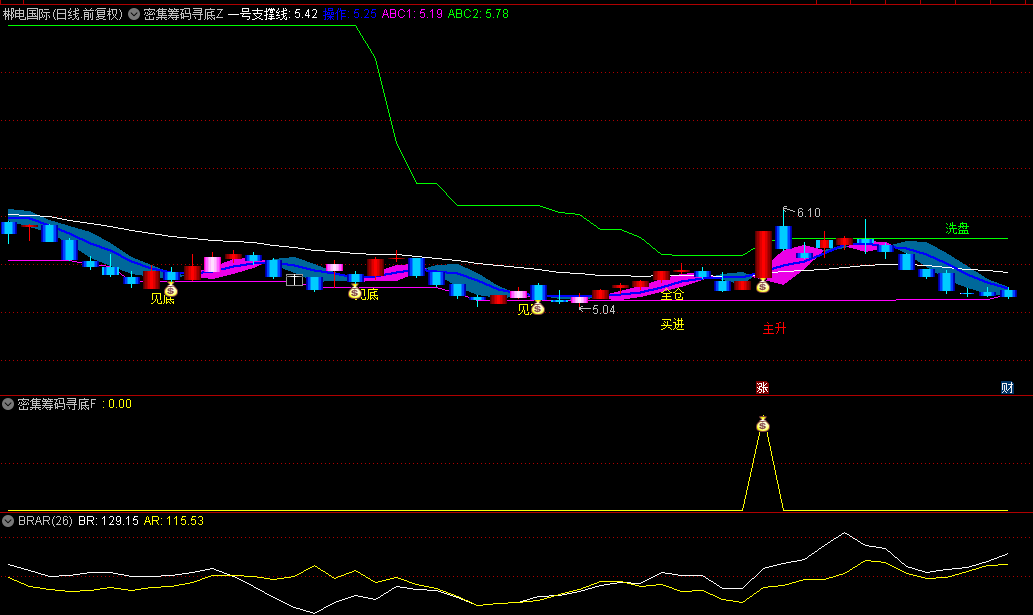Click the money bag near the 5.04 low
Image resolution: width=1033 pixels, height=615 pixels.
(538, 309)
